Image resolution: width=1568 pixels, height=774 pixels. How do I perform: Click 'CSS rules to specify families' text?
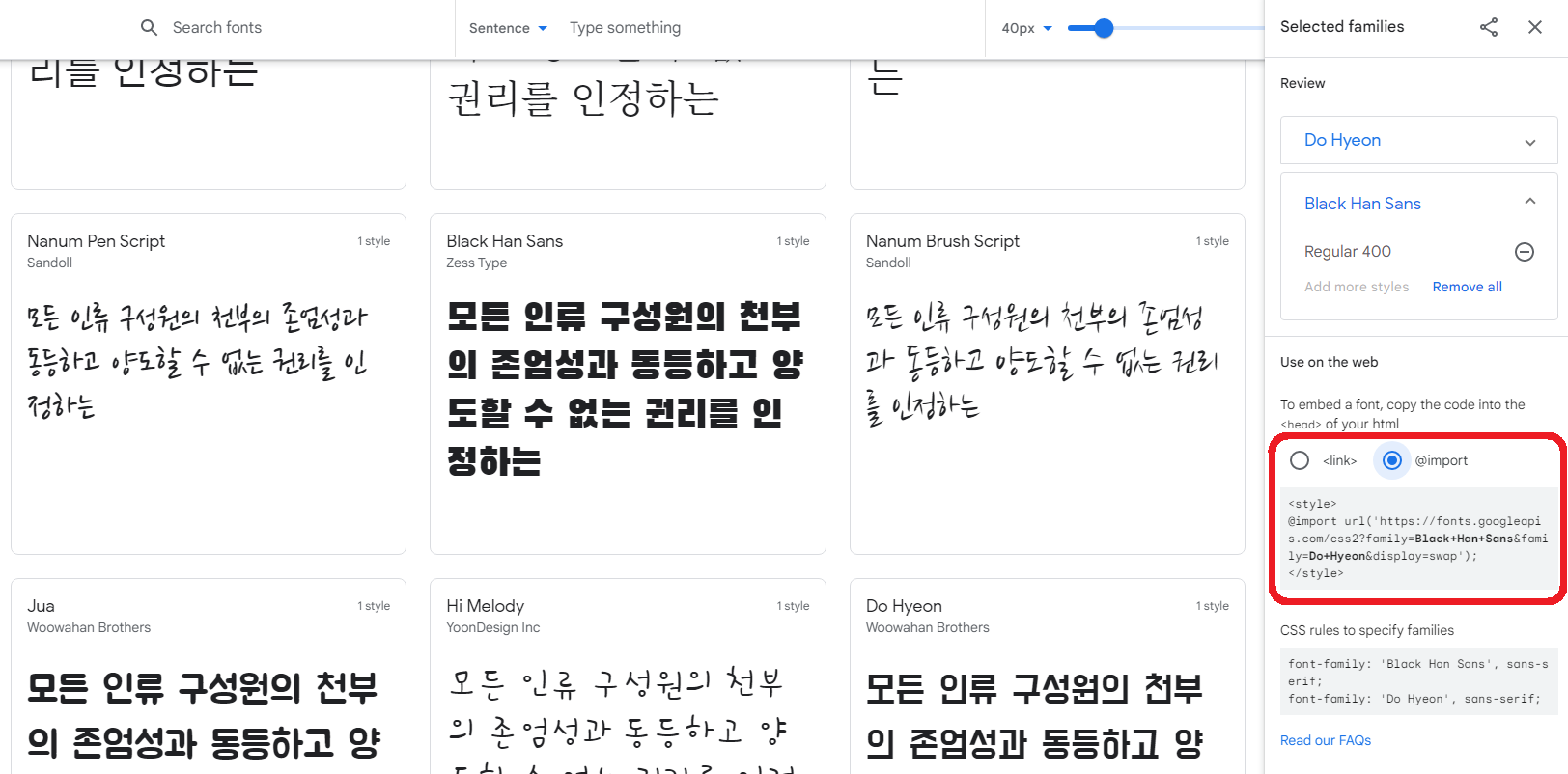coord(1367,630)
